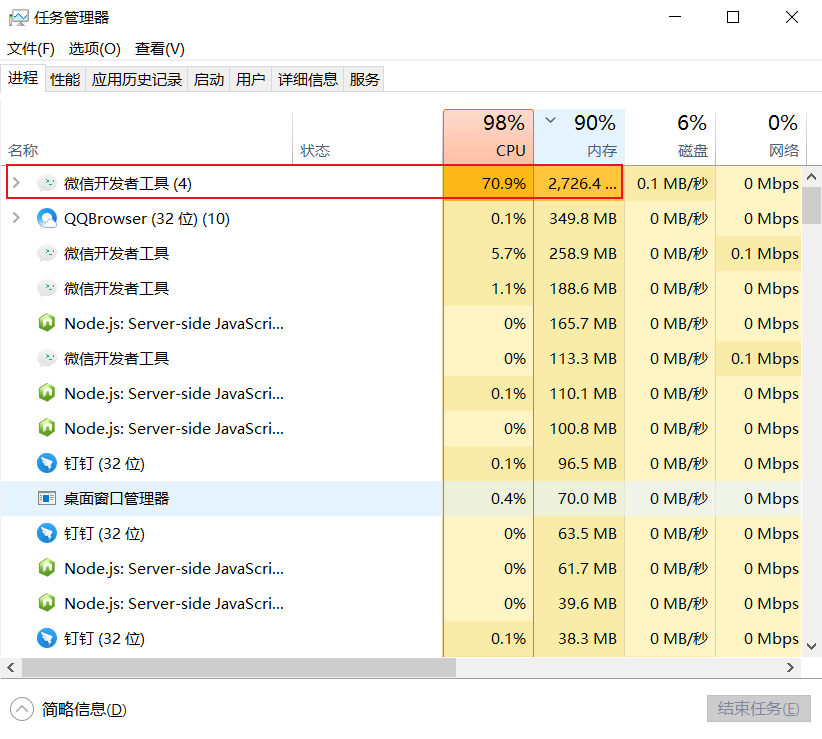Close the Task Manager window
Image resolution: width=822 pixels, height=739 pixels.
tap(792, 17)
